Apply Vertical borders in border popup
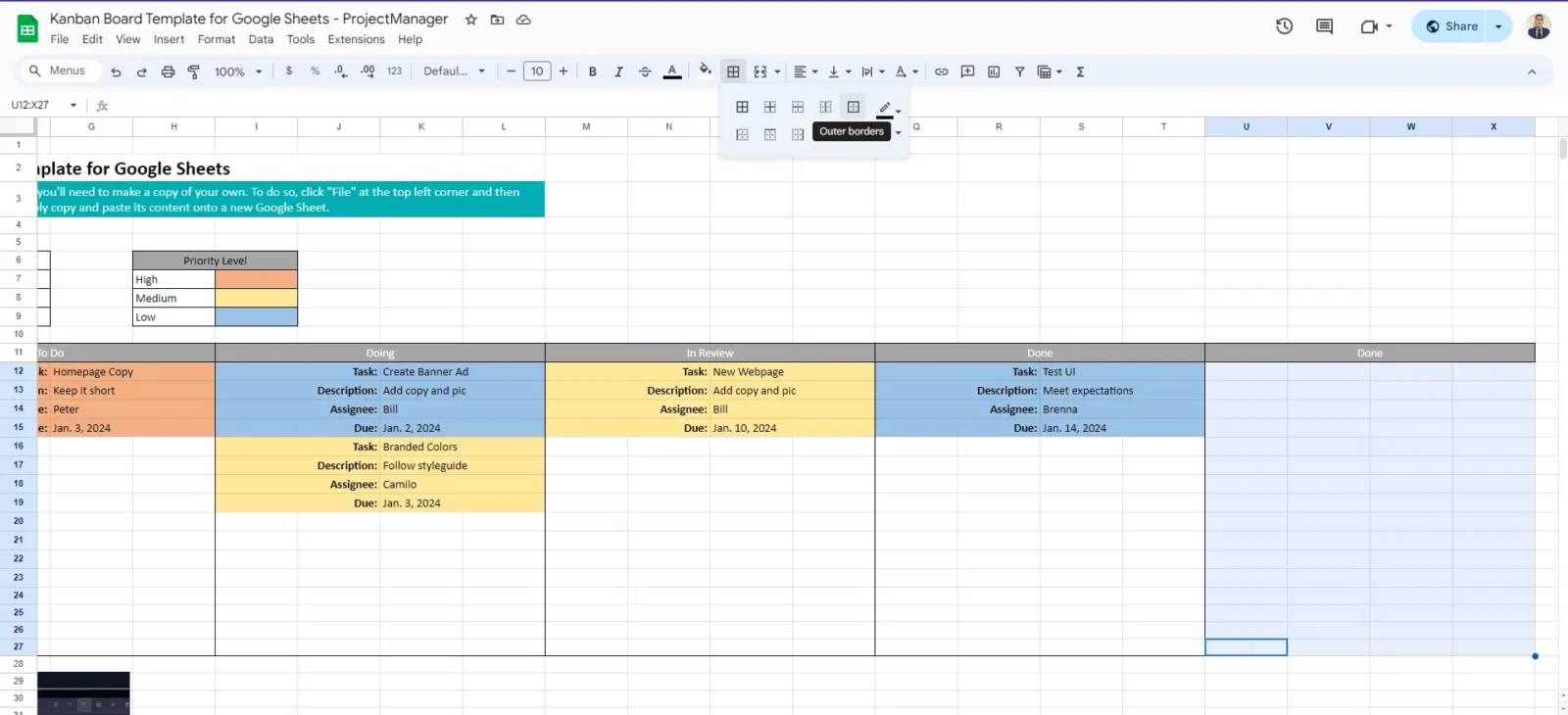The image size is (1568, 715). [825, 107]
